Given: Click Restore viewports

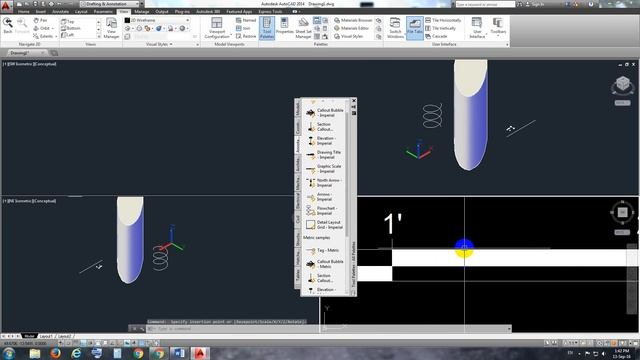Looking at the screenshot, I should [246, 36].
